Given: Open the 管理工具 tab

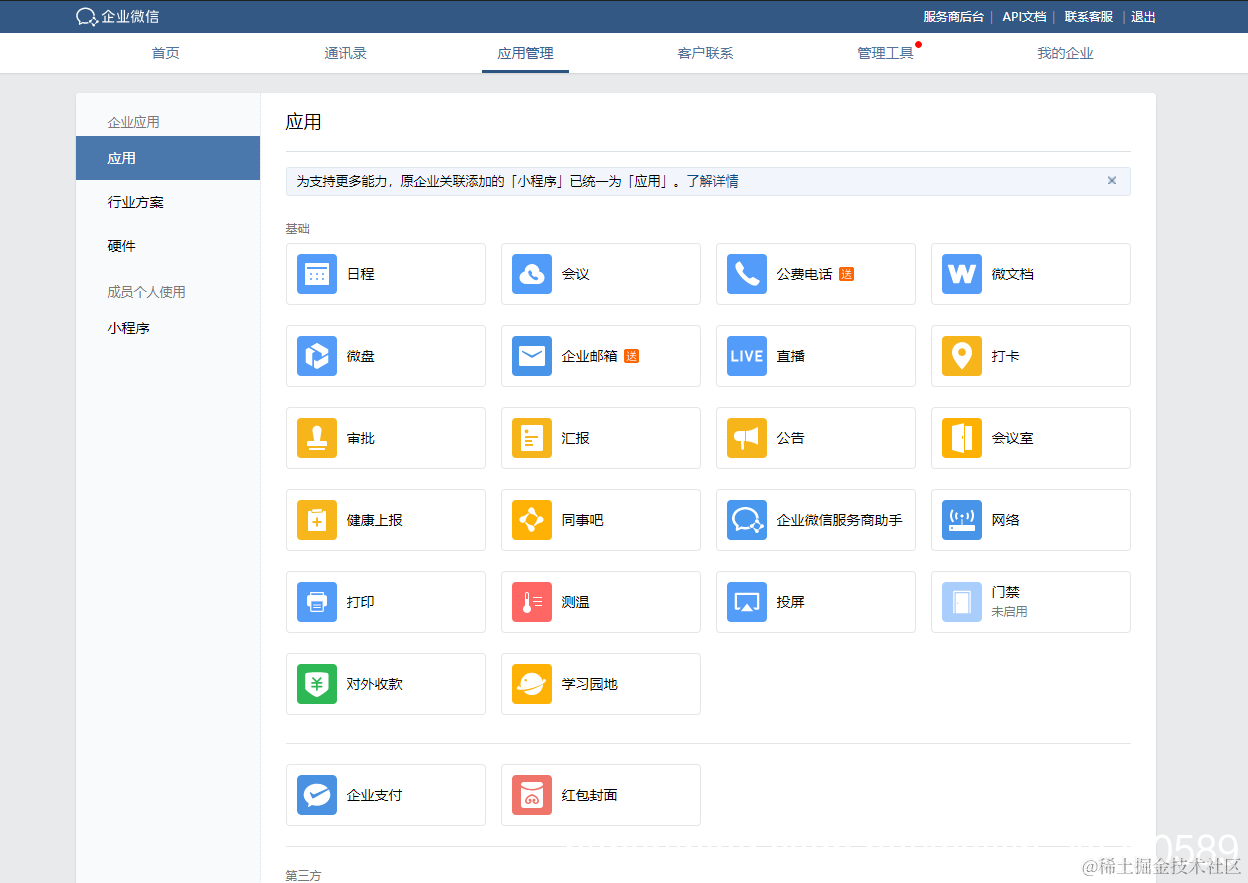Looking at the screenshot, I should pos(886,53).
